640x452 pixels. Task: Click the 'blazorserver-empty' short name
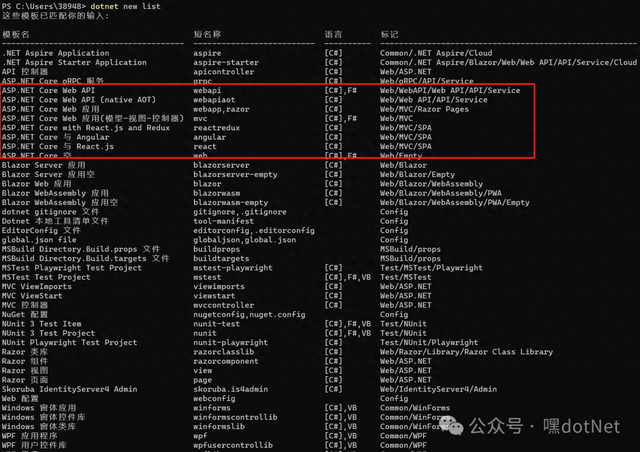(x=235, y=175)
